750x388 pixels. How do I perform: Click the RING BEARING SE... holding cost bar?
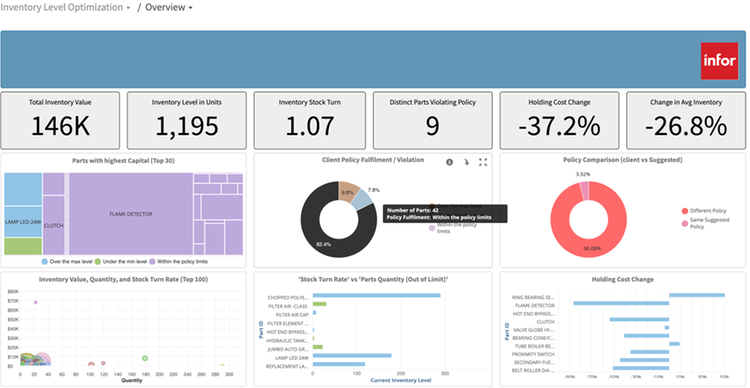[697, 295]
